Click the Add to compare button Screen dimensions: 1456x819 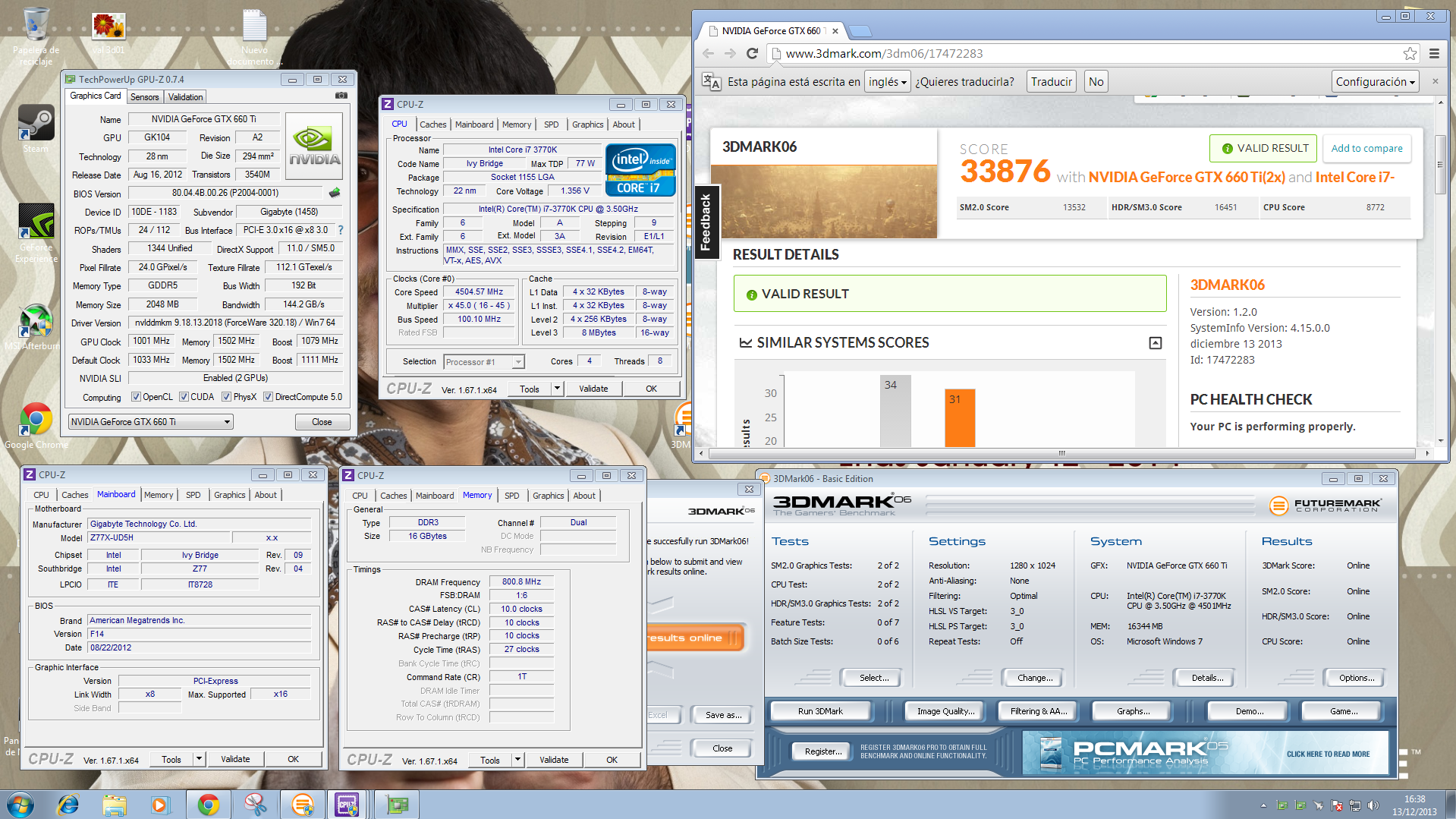(x=1366, y=149)
